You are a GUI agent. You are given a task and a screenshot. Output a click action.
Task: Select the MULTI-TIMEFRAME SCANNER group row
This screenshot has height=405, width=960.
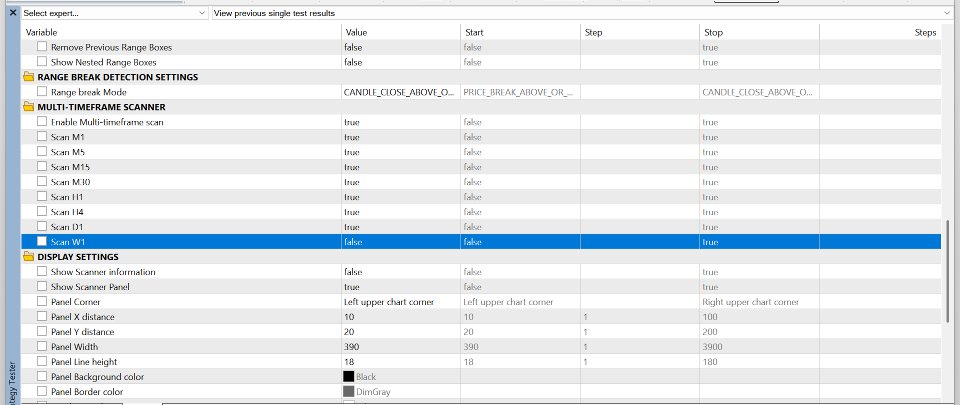click(481, 107)
